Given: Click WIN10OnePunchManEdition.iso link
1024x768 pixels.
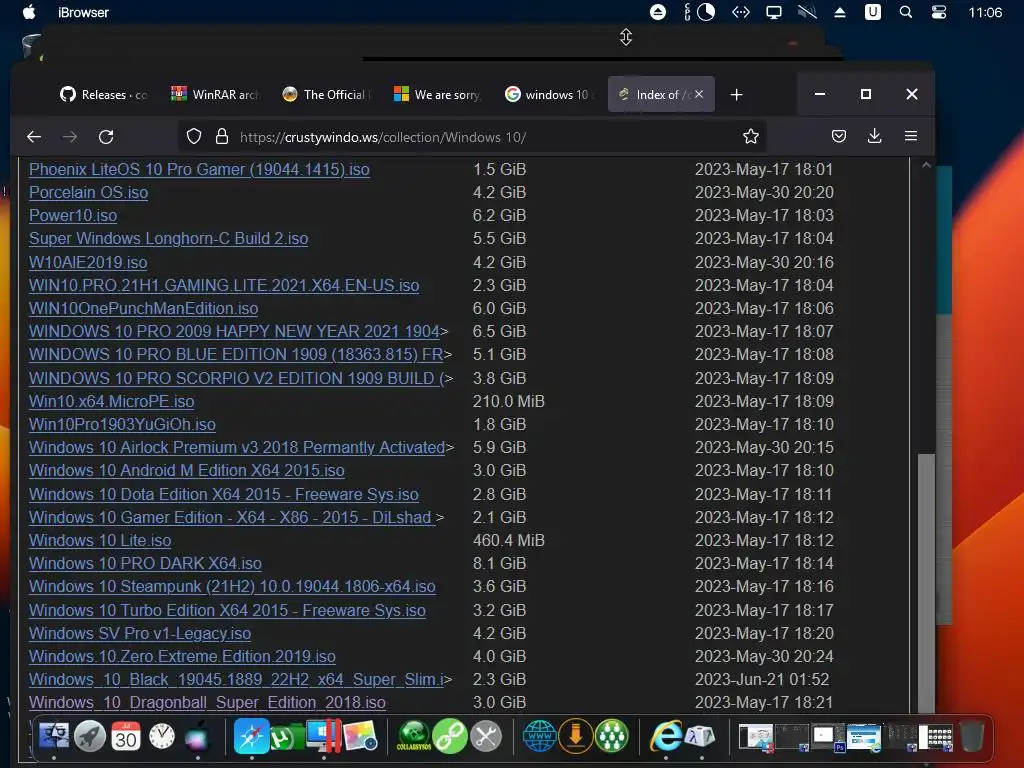Looking at the screenshot, I should click(144, 308).
